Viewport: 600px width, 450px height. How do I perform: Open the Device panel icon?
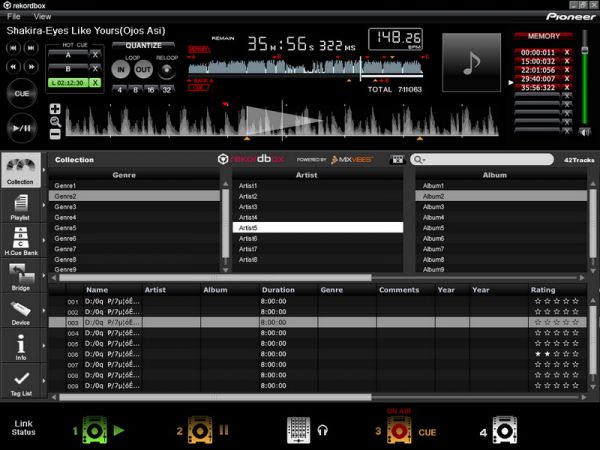20,308
